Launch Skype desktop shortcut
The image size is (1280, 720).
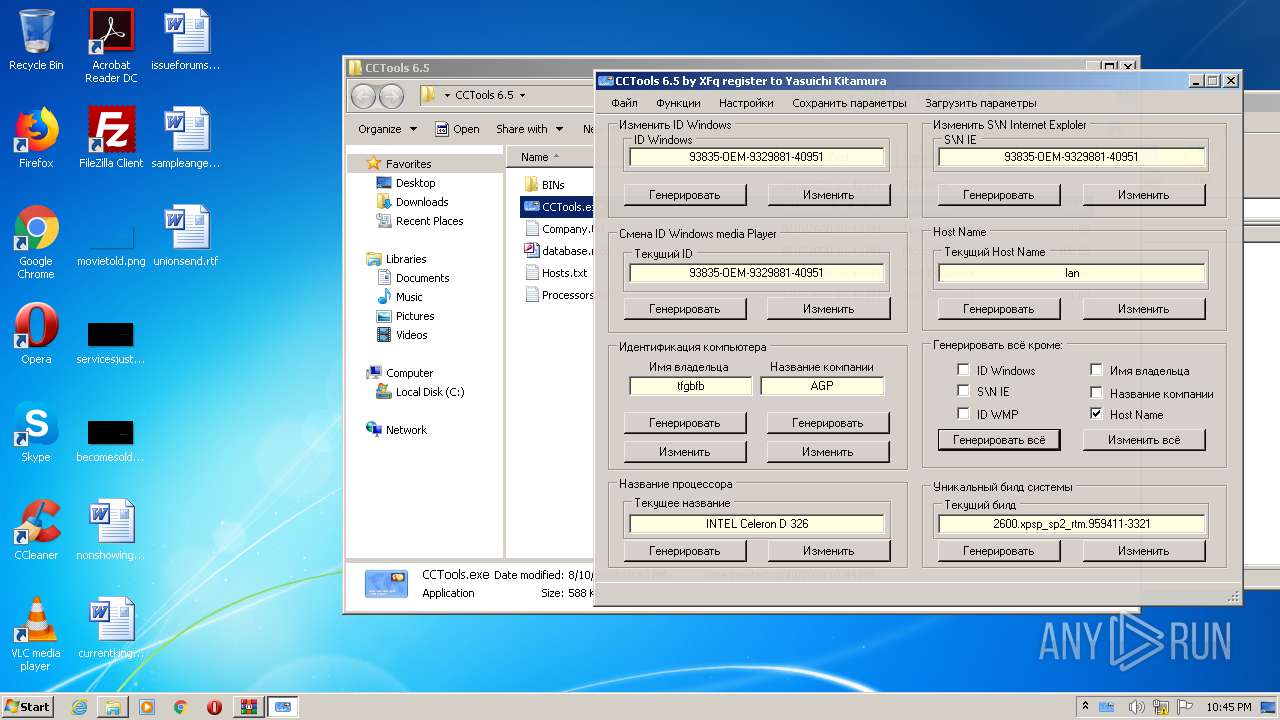36,432
